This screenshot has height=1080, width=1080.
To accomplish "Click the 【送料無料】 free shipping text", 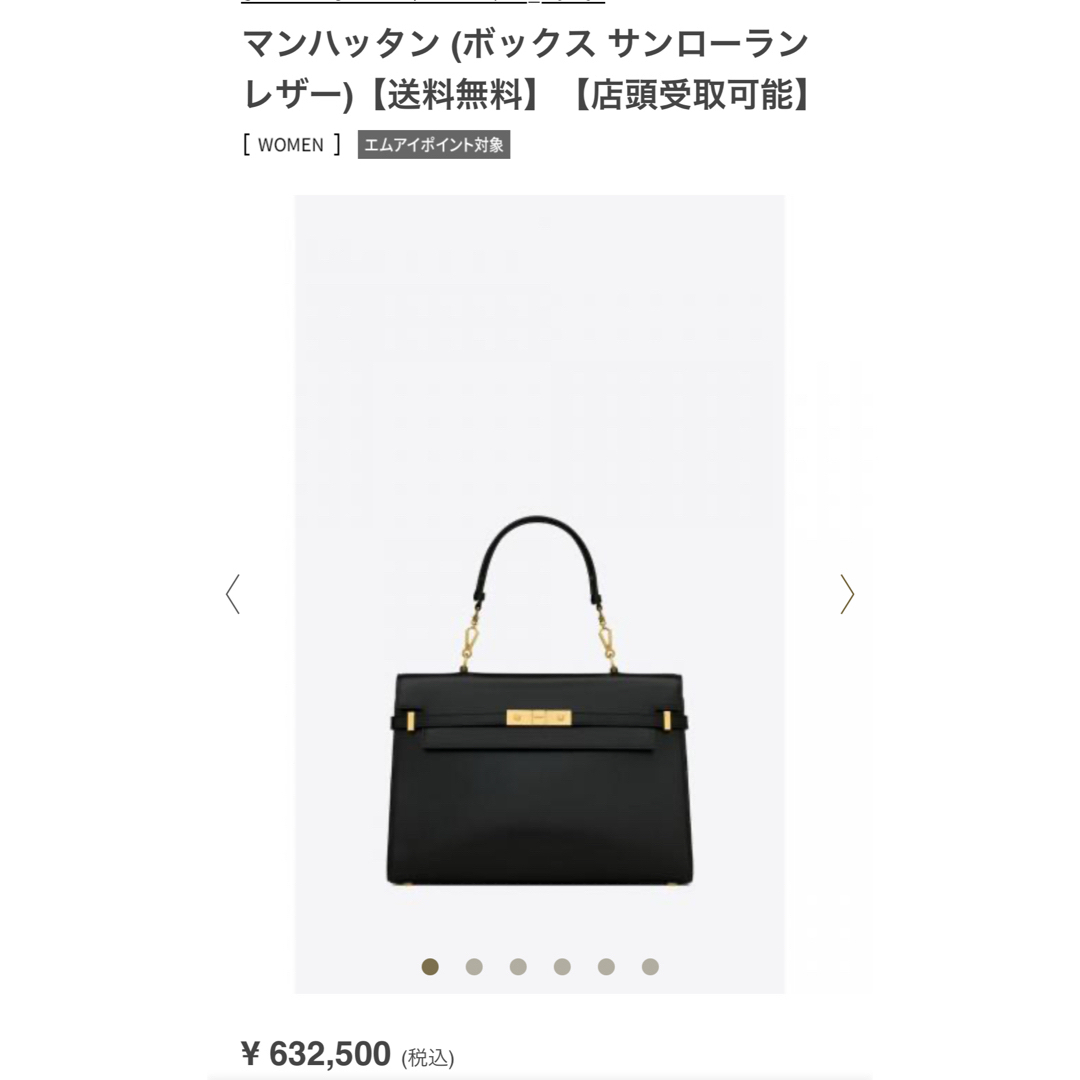I will pyautogui.click(x=456, y=94).
